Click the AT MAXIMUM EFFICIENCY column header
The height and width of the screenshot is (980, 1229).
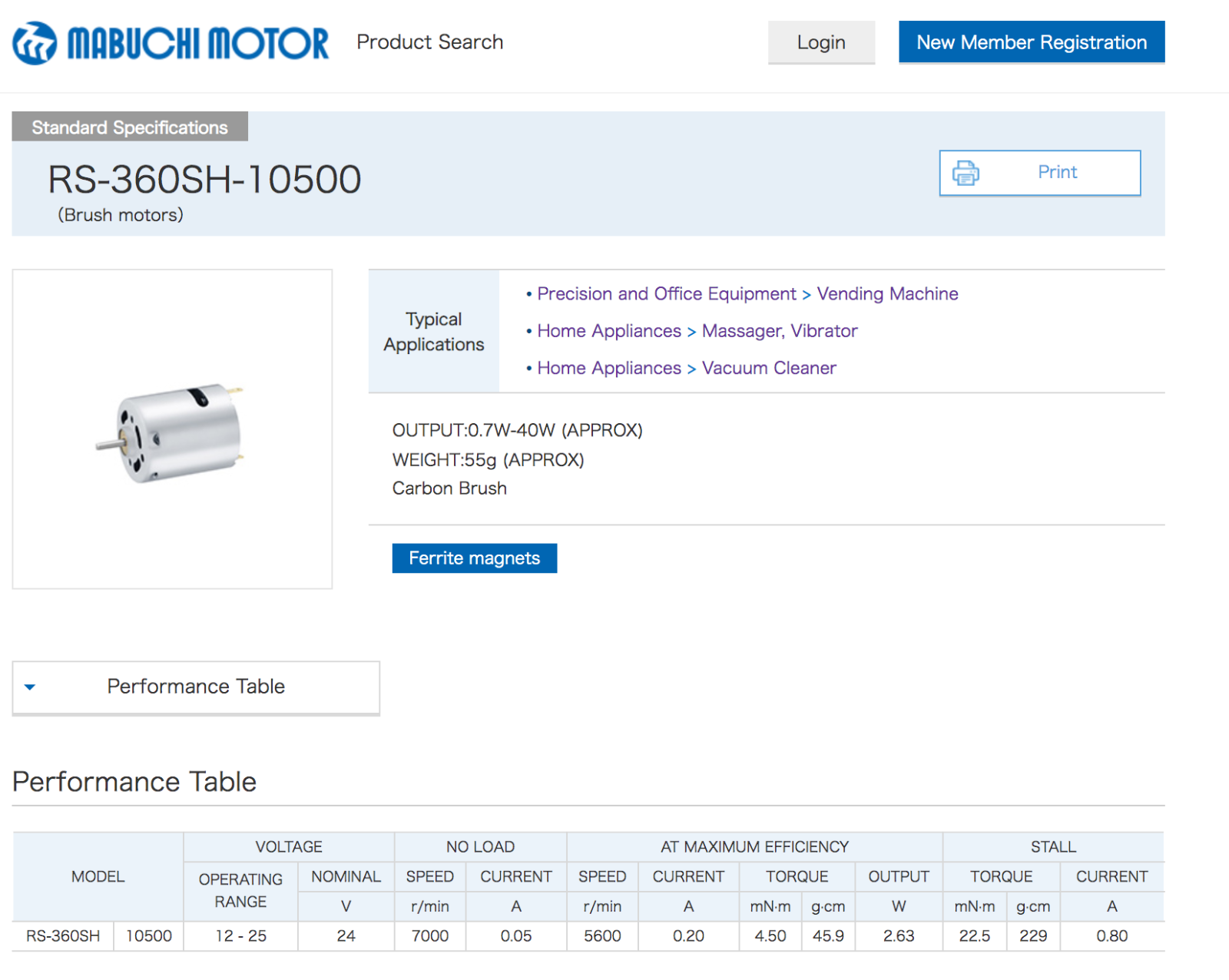point(755,847)
